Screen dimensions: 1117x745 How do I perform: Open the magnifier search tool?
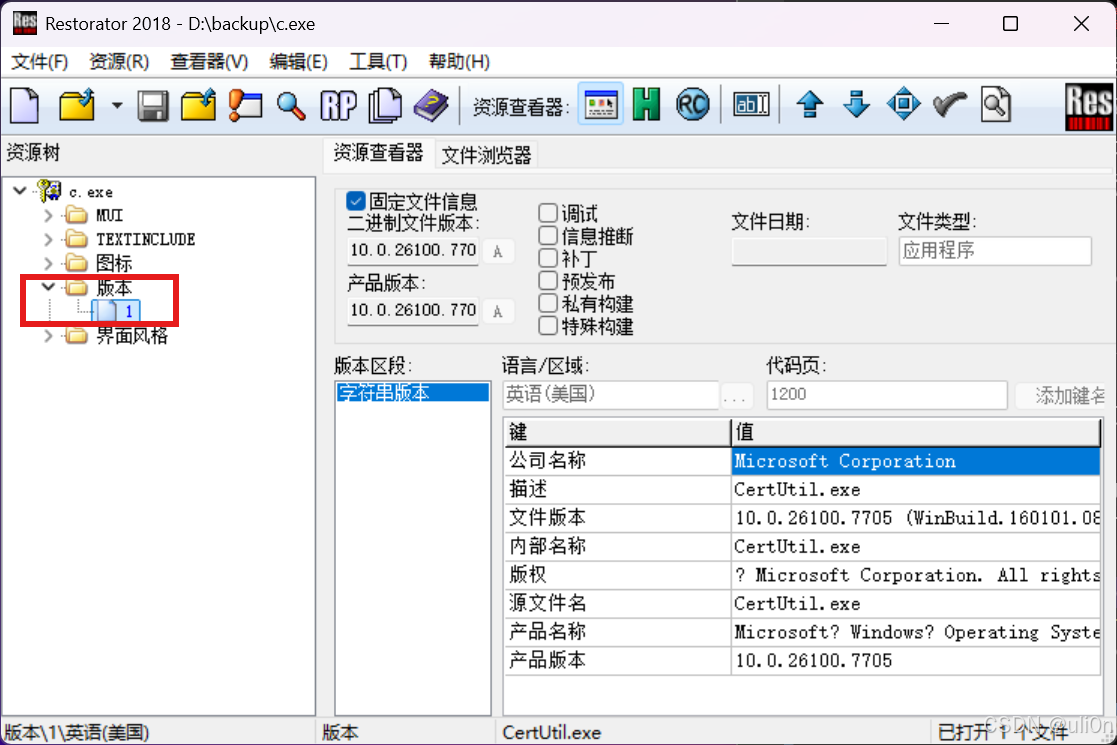(x=291, y=106)
